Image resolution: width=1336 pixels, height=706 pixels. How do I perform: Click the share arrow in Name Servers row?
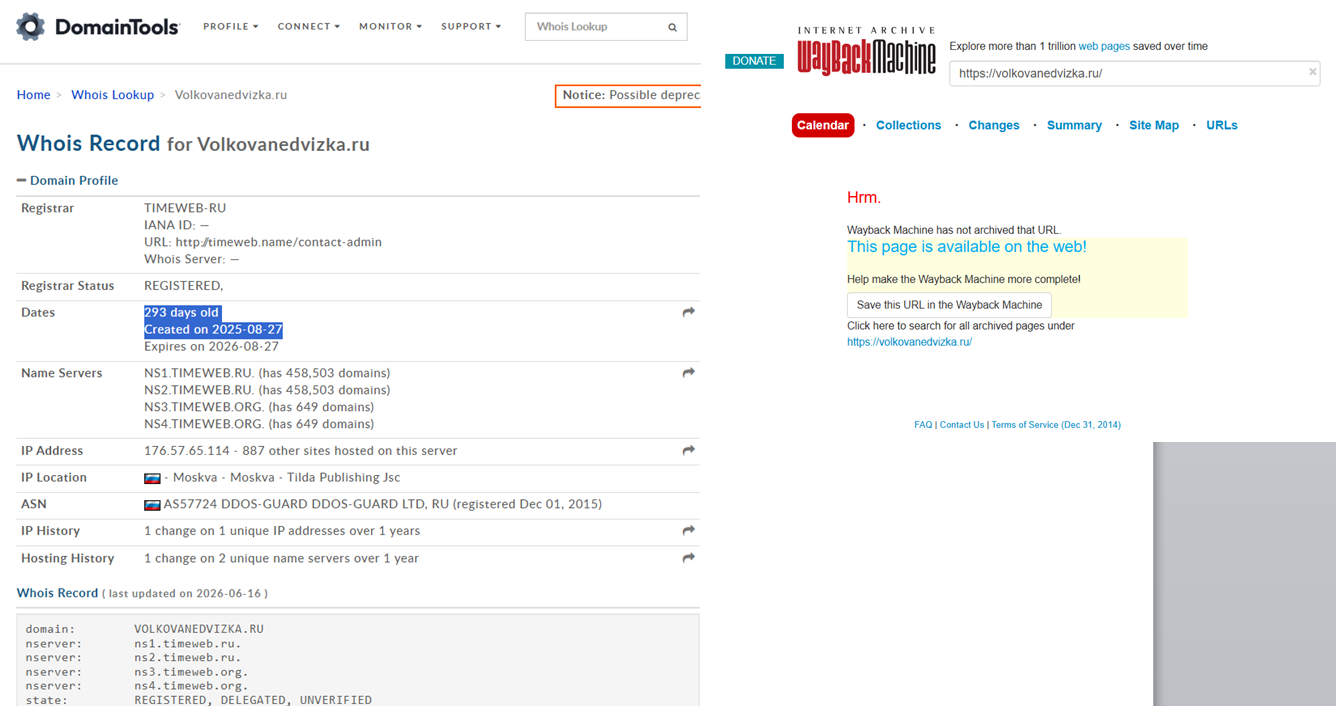[688, 373]
